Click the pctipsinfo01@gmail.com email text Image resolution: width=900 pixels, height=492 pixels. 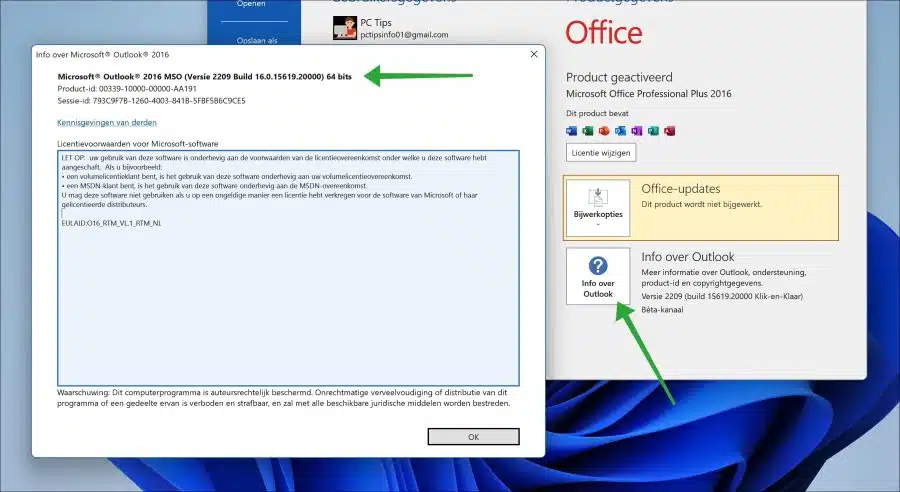click(404, 34)
